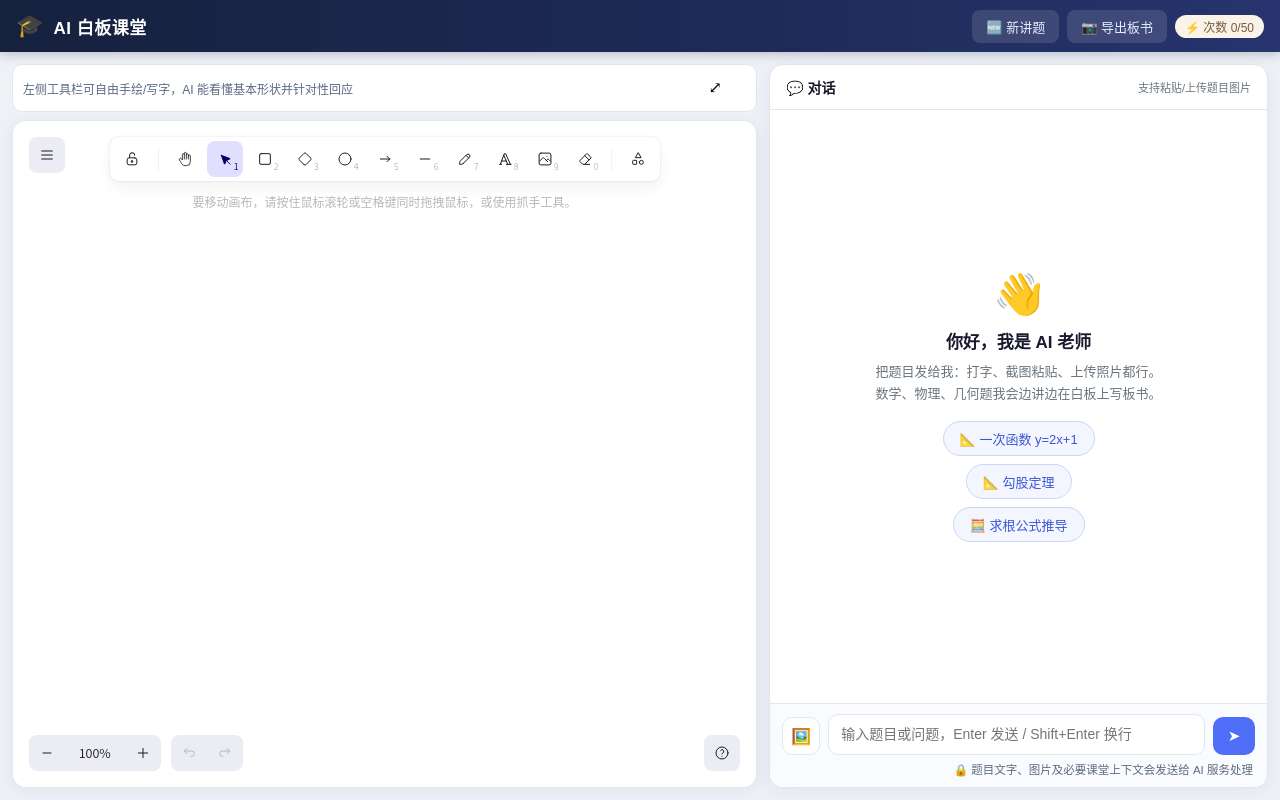
Task: Expand whiteboard to fullscreen
Action: point(715,88)
